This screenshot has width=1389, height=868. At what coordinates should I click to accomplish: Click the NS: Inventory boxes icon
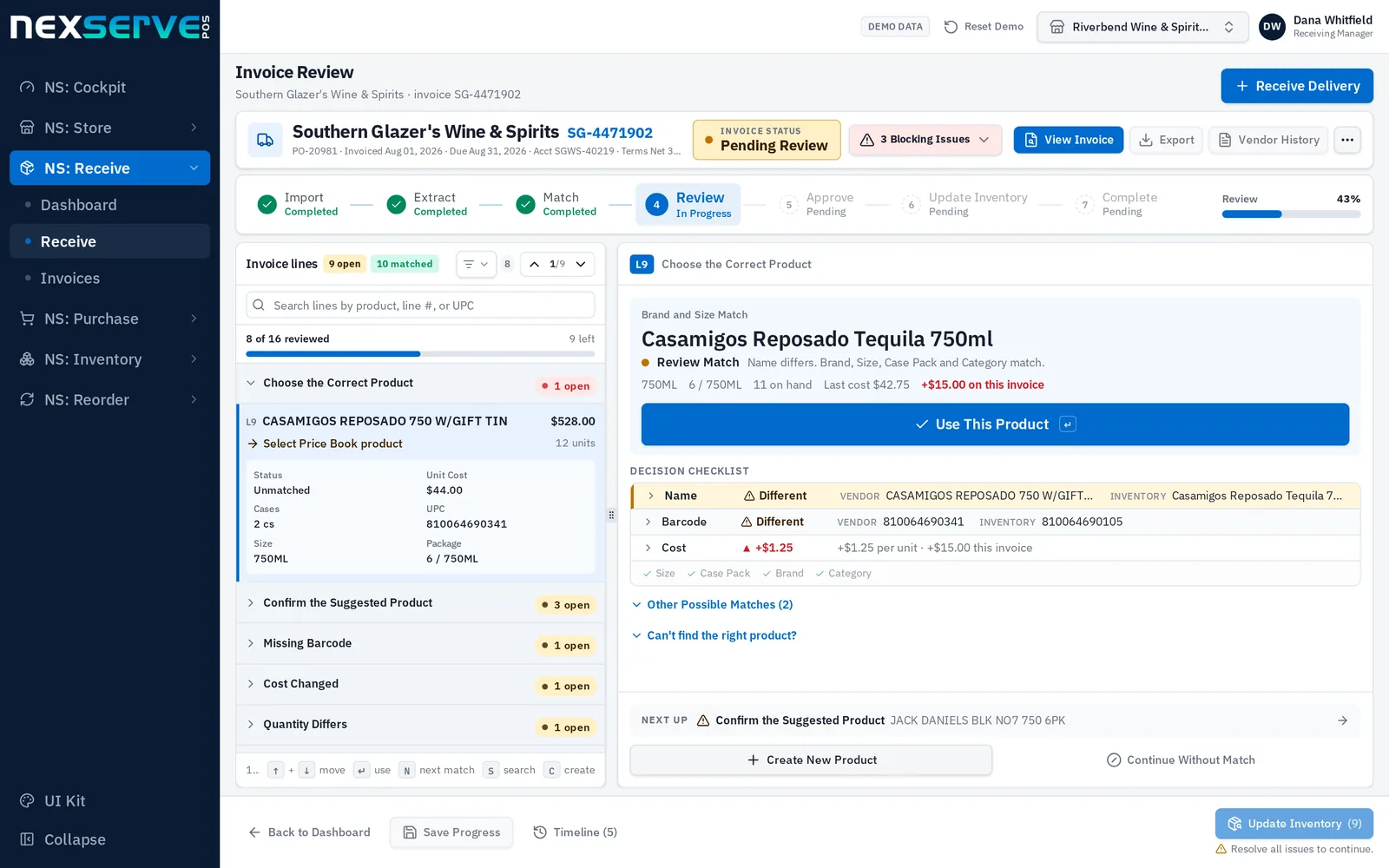point(27,358)
